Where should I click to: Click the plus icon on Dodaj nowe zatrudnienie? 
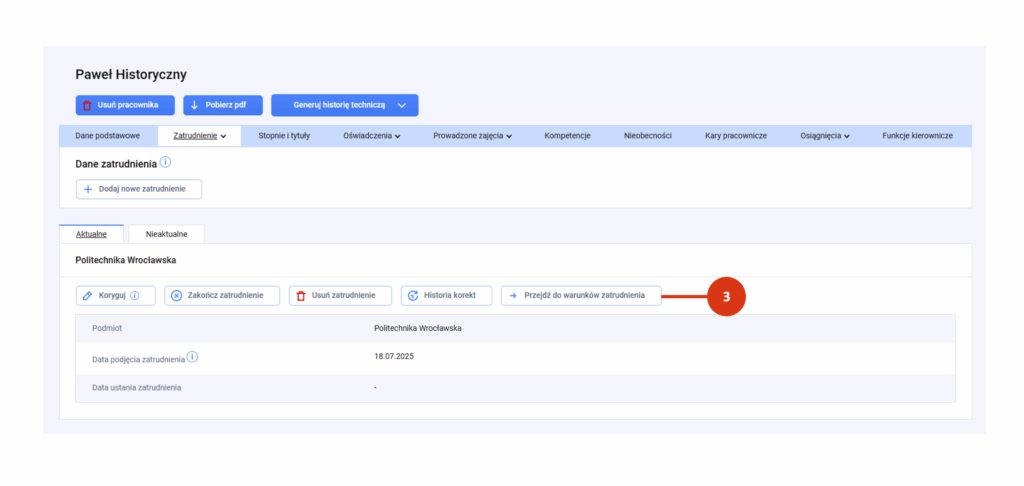click(x=88, y=189)
